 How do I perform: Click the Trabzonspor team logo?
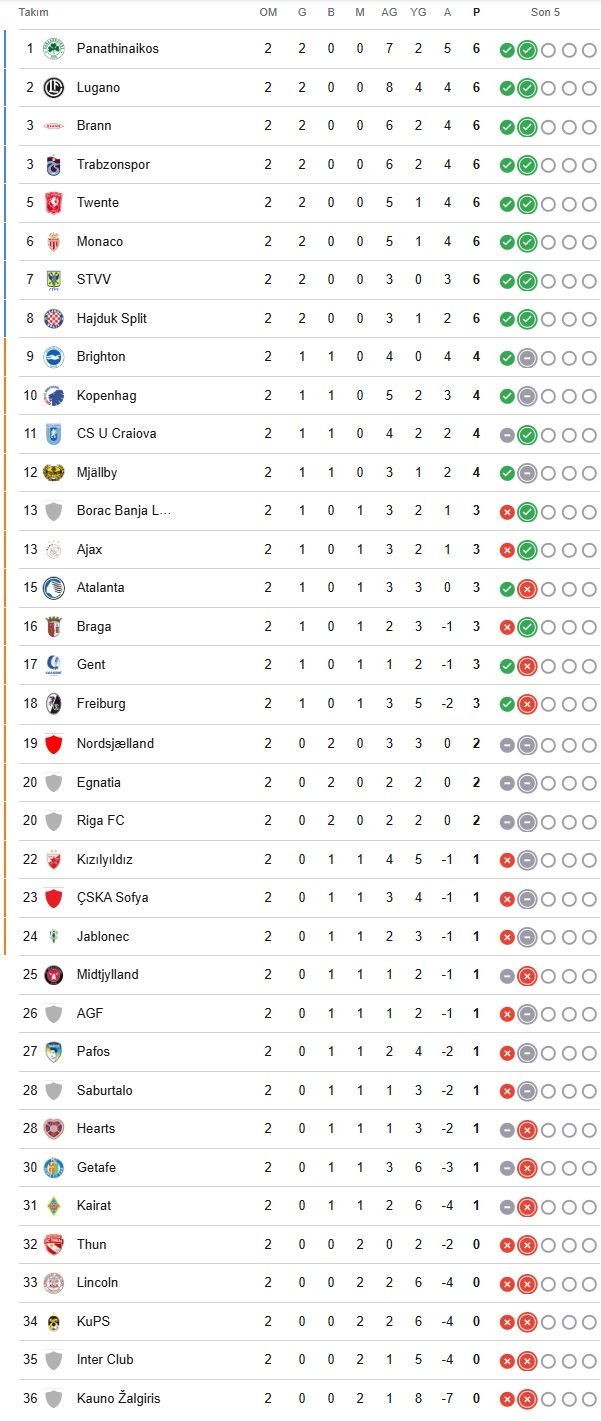click(54, 164)
